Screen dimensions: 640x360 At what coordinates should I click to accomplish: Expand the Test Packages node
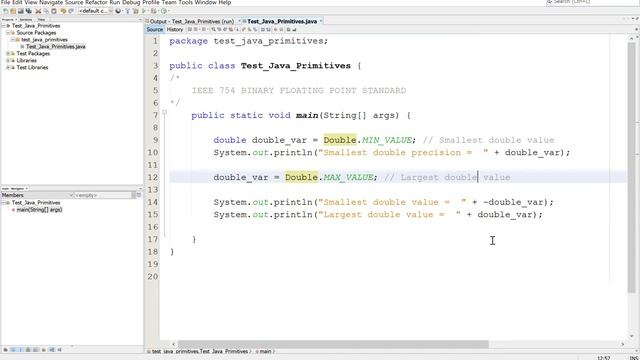click(8, 53)
